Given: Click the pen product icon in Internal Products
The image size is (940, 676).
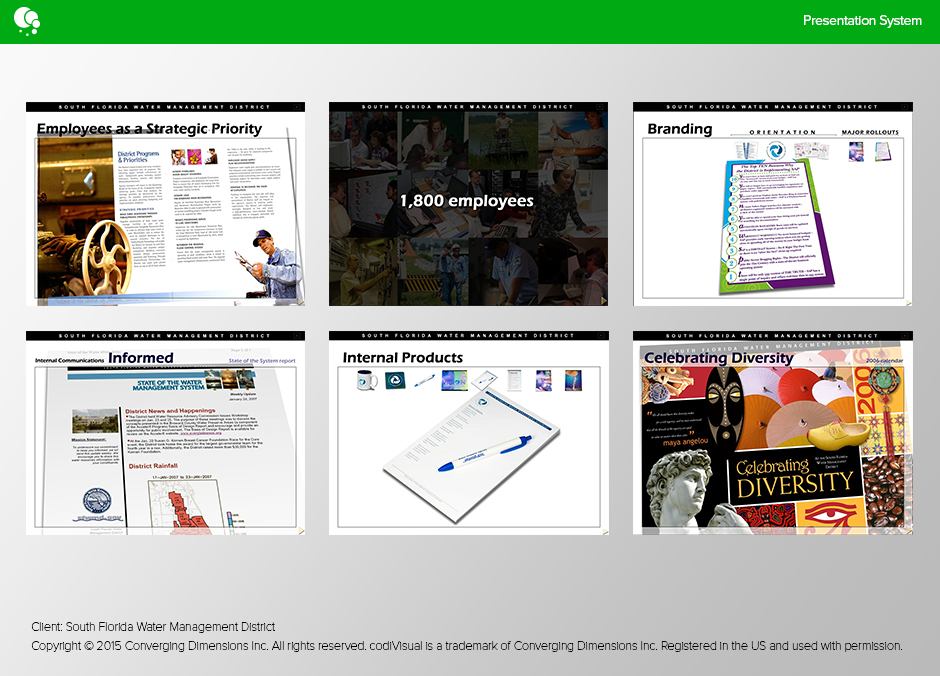Looking at the screenshot, I should (424, 380).
